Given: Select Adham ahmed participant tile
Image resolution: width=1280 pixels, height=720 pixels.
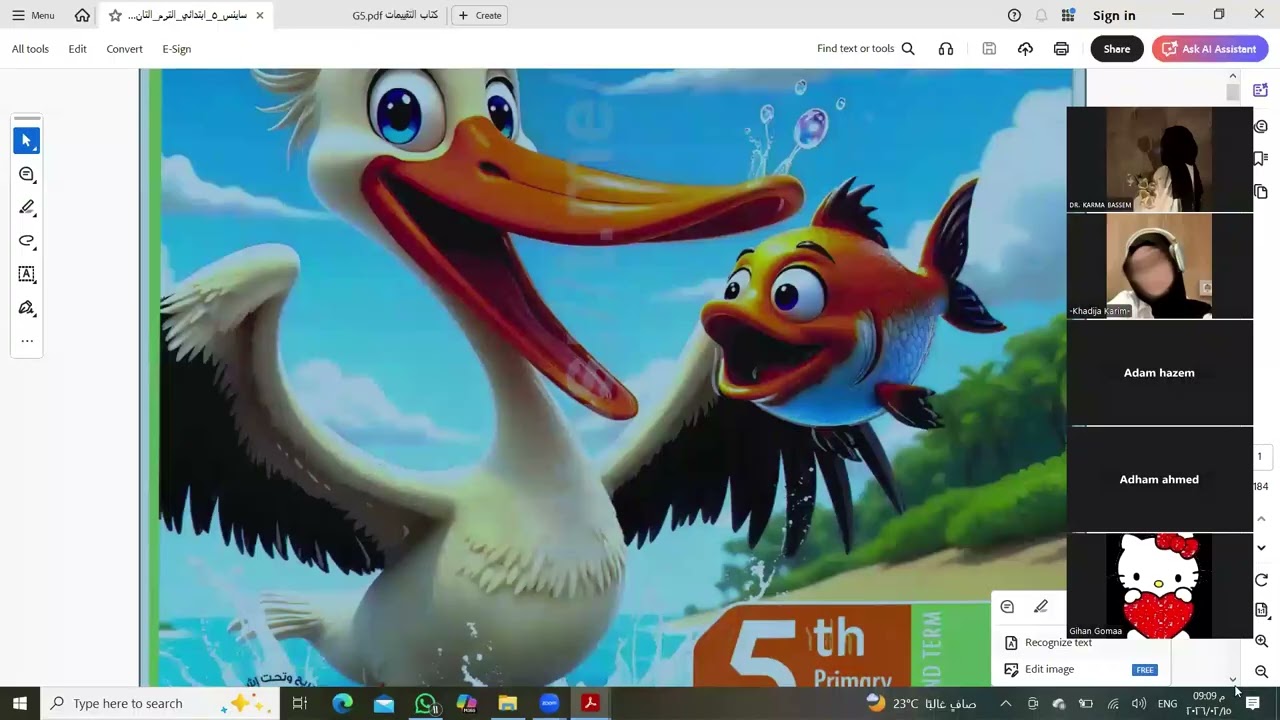Looking at the screenshot, I should (1159, 479).
